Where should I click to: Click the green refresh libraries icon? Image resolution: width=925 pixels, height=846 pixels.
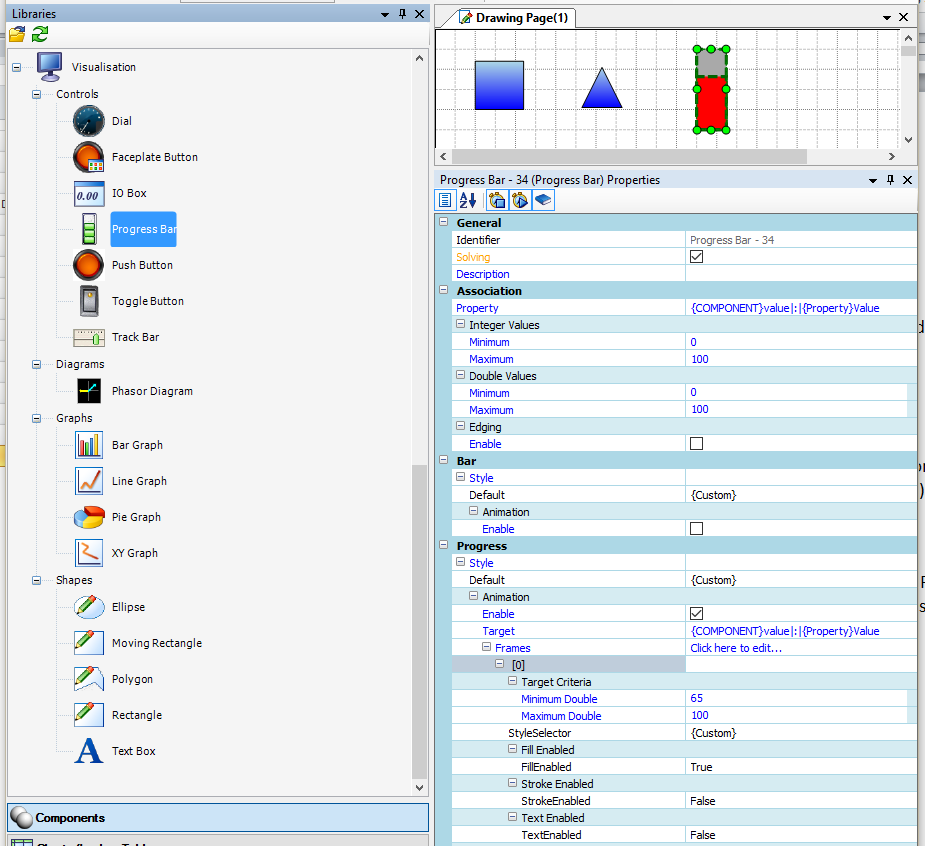click(x=40, y=34)
